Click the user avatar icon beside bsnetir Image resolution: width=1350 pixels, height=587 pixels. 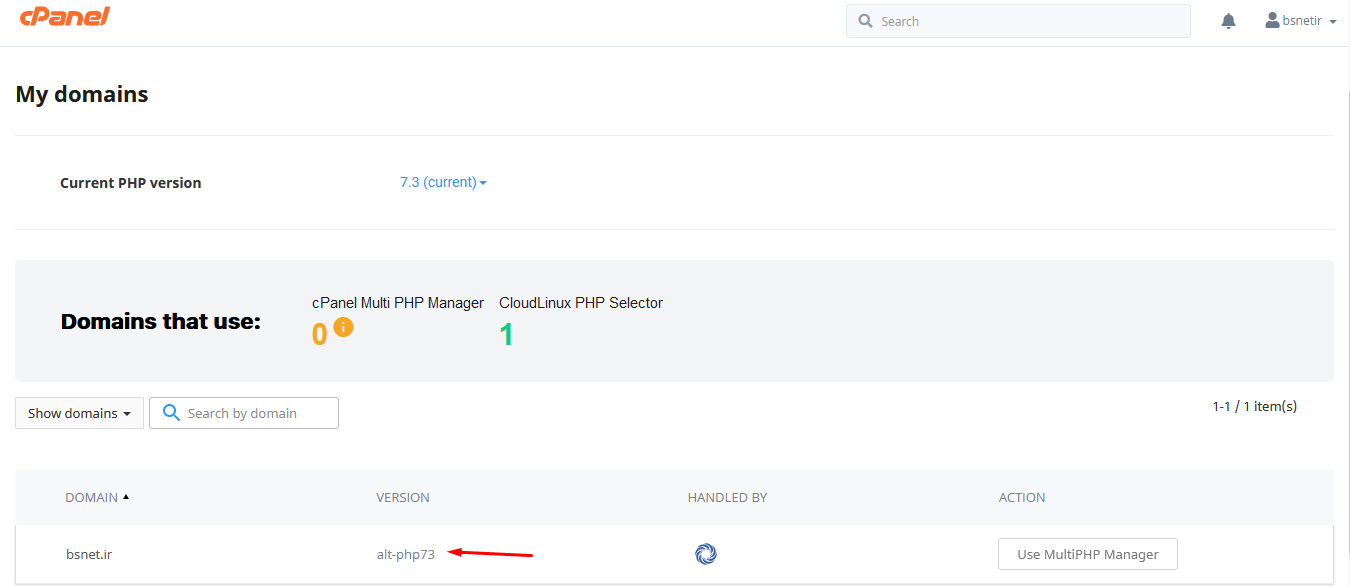[1272, 20]
